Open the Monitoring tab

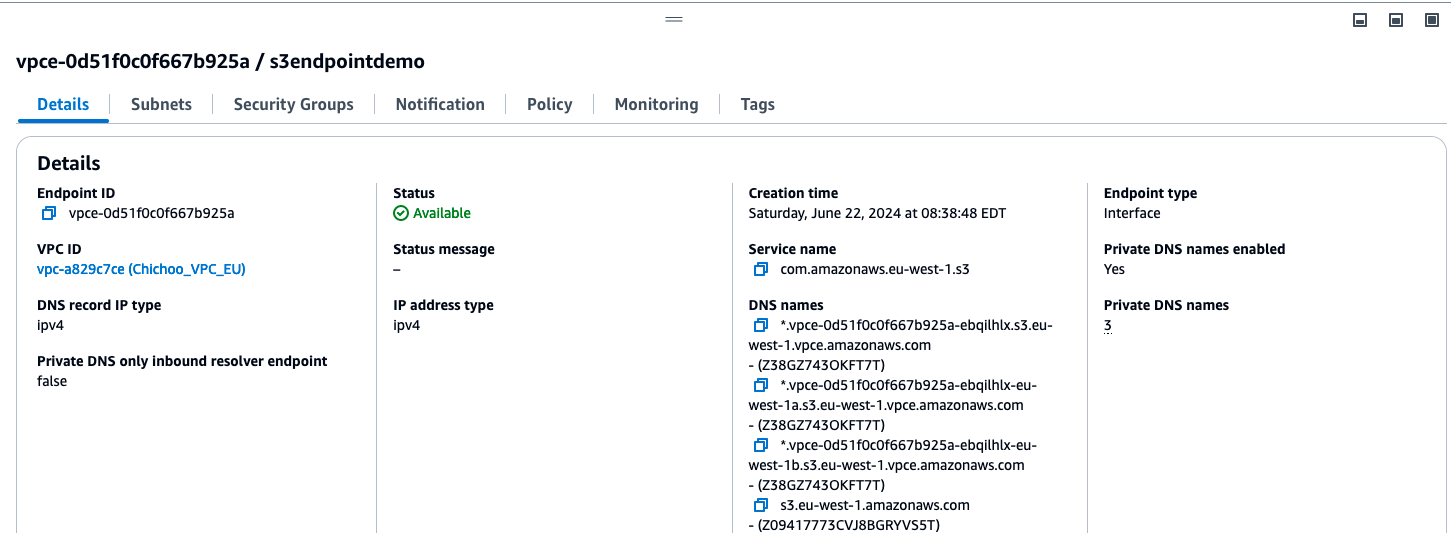pos(656,104)
